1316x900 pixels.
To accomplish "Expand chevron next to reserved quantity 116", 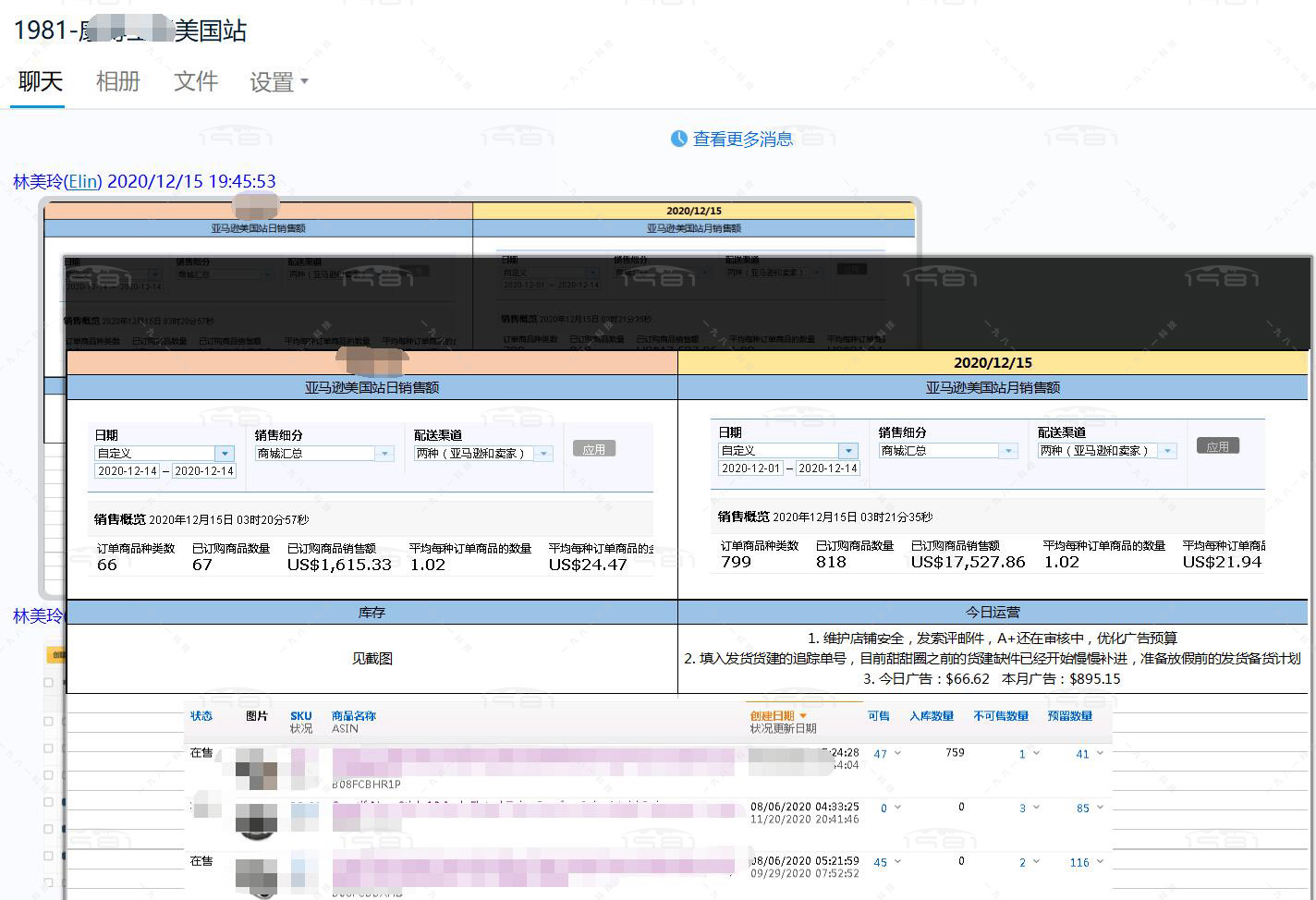I will tap(1100, 862).
